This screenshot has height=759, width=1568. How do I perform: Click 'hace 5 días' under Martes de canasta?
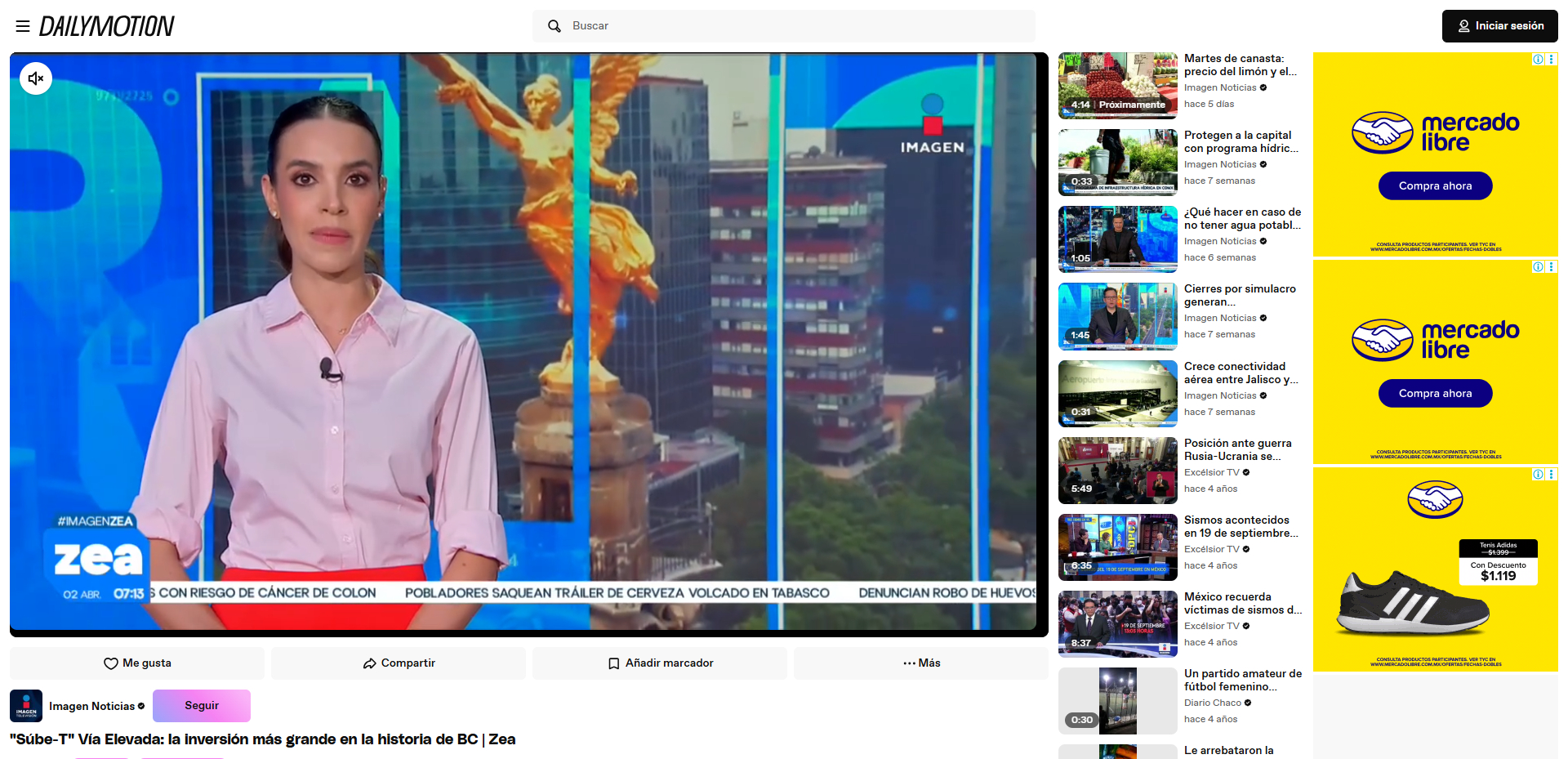click(1209, 105)
